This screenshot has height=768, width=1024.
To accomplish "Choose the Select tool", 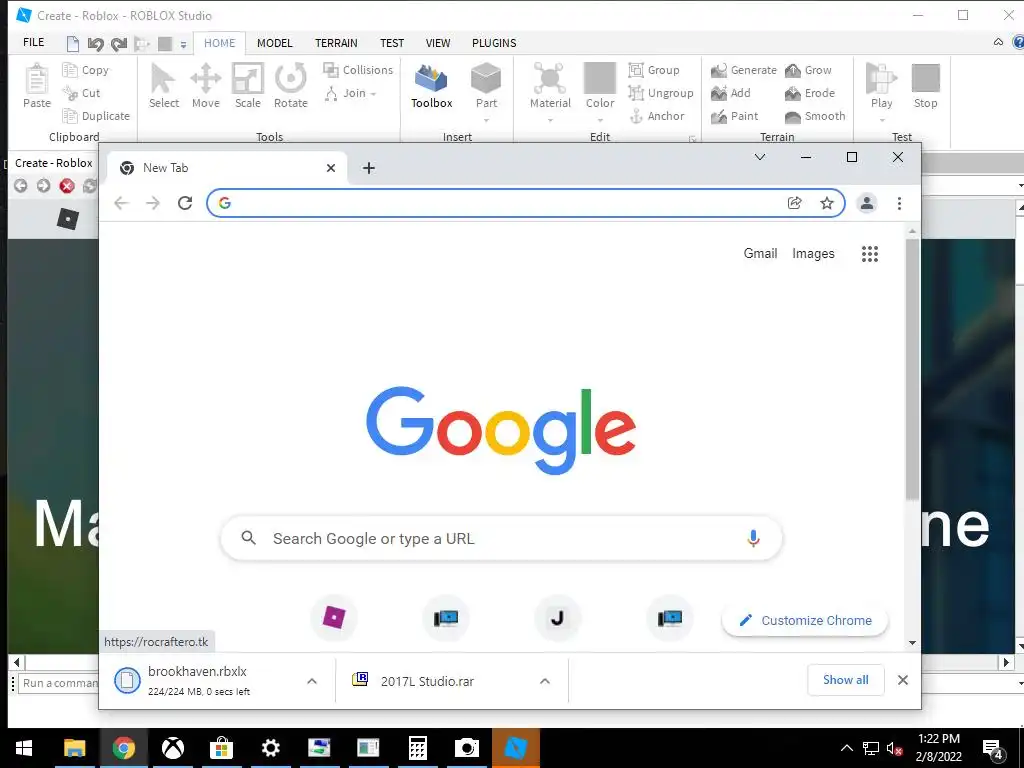I will coord(163,86).
